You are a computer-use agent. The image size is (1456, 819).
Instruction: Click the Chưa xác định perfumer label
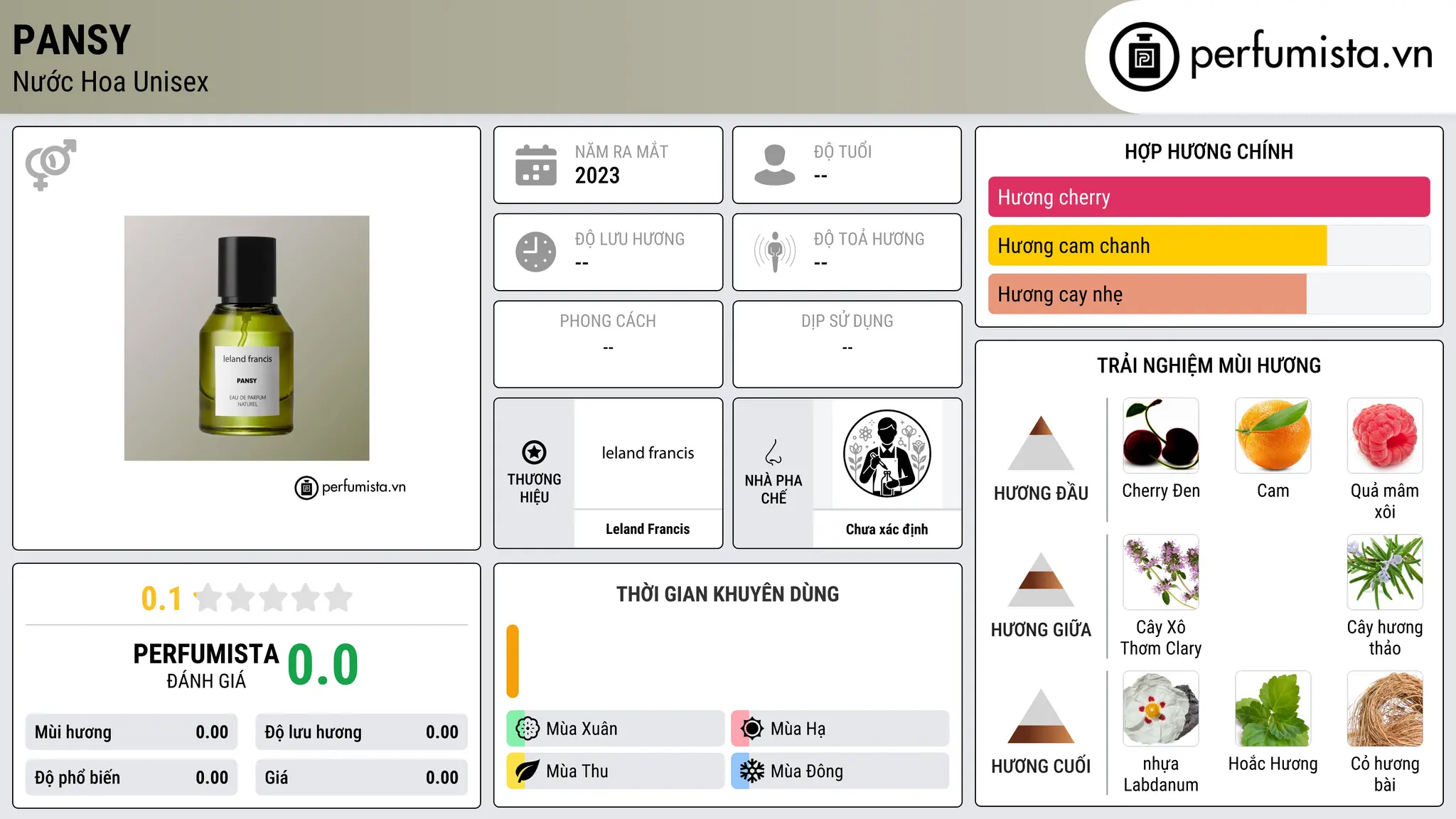[887, 529]
